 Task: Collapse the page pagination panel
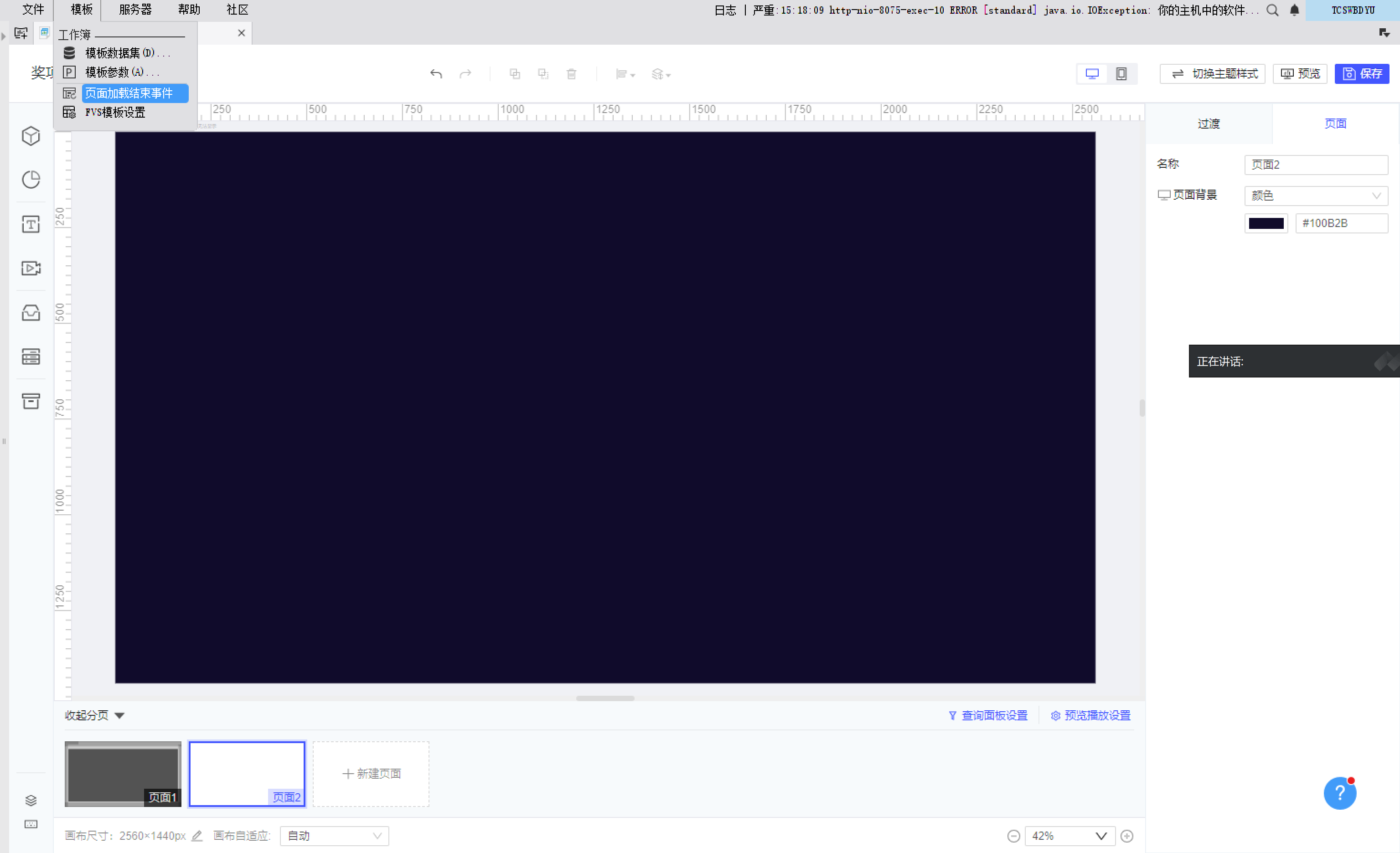click(x=94, y=715)
